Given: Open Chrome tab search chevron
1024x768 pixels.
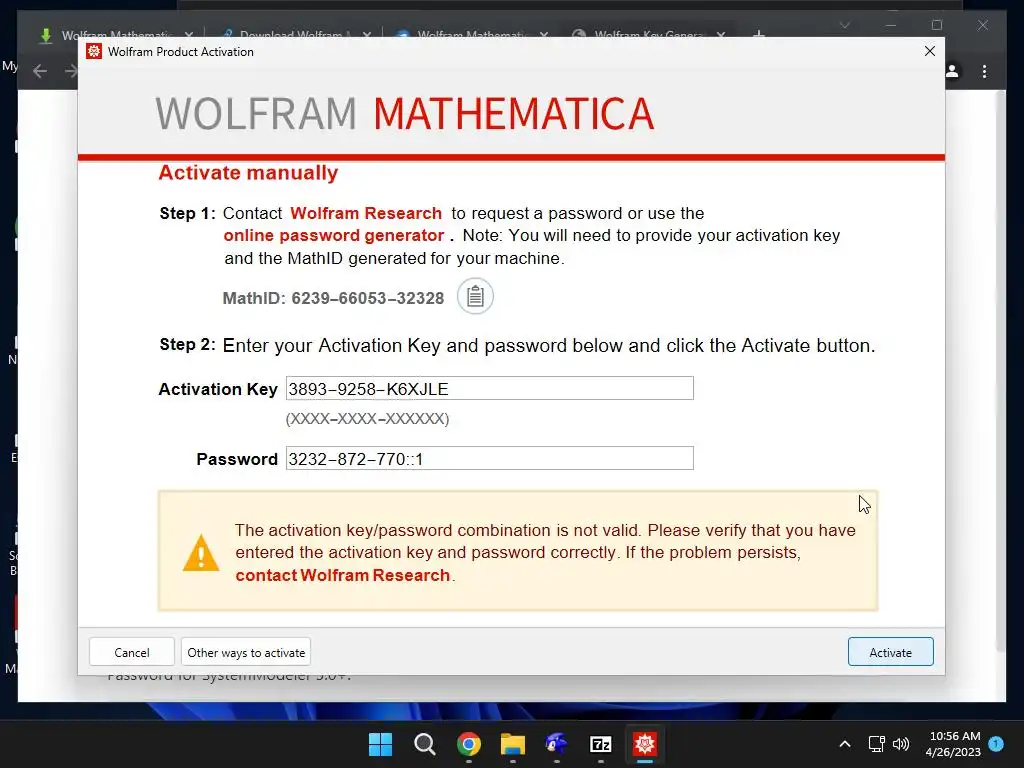Looking at the screenshot, I should (x=844, y=25).
